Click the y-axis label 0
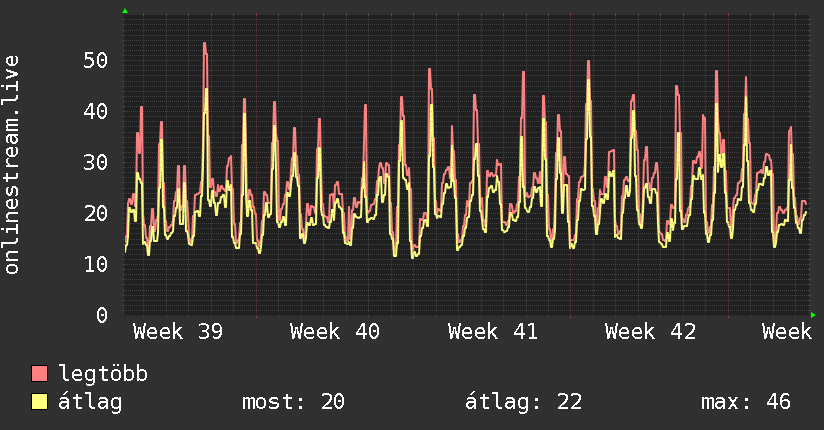The width and height of the screenshot is (824, 430). 102,315
